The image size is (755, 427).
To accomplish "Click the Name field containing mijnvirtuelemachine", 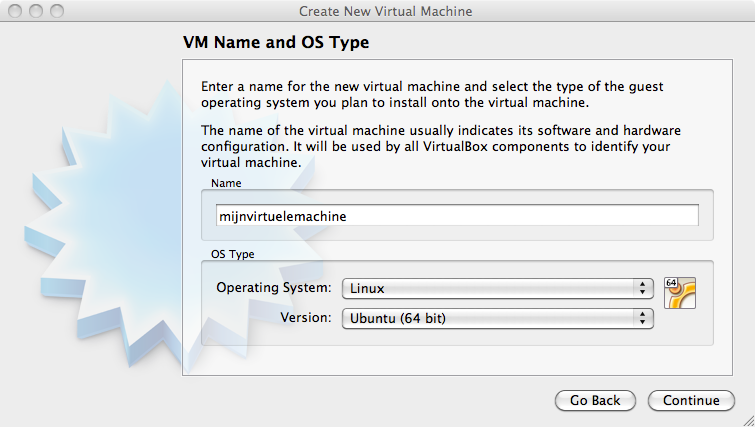I will click(x=457, y=216).
